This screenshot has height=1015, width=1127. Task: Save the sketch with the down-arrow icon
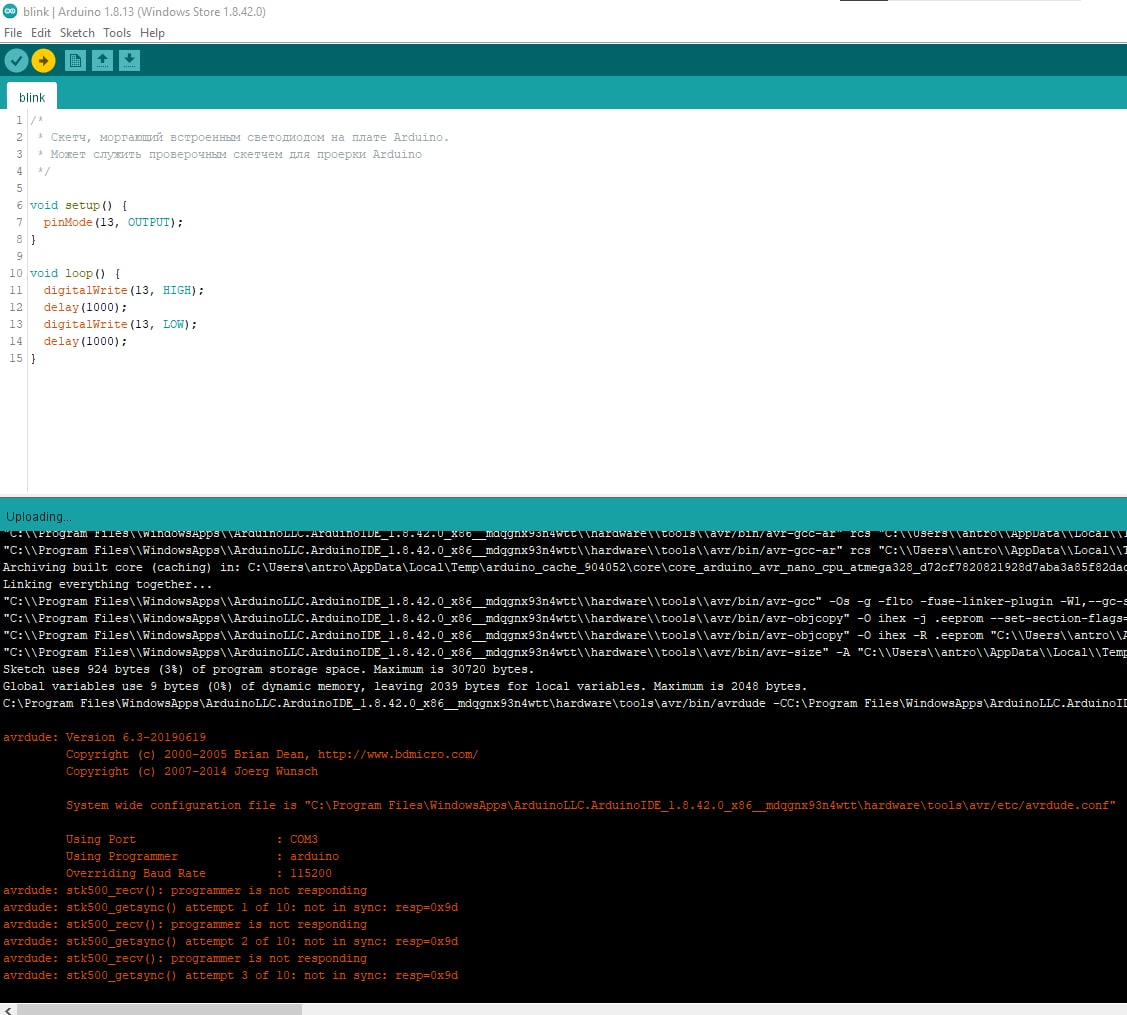[x=129, y=60]
